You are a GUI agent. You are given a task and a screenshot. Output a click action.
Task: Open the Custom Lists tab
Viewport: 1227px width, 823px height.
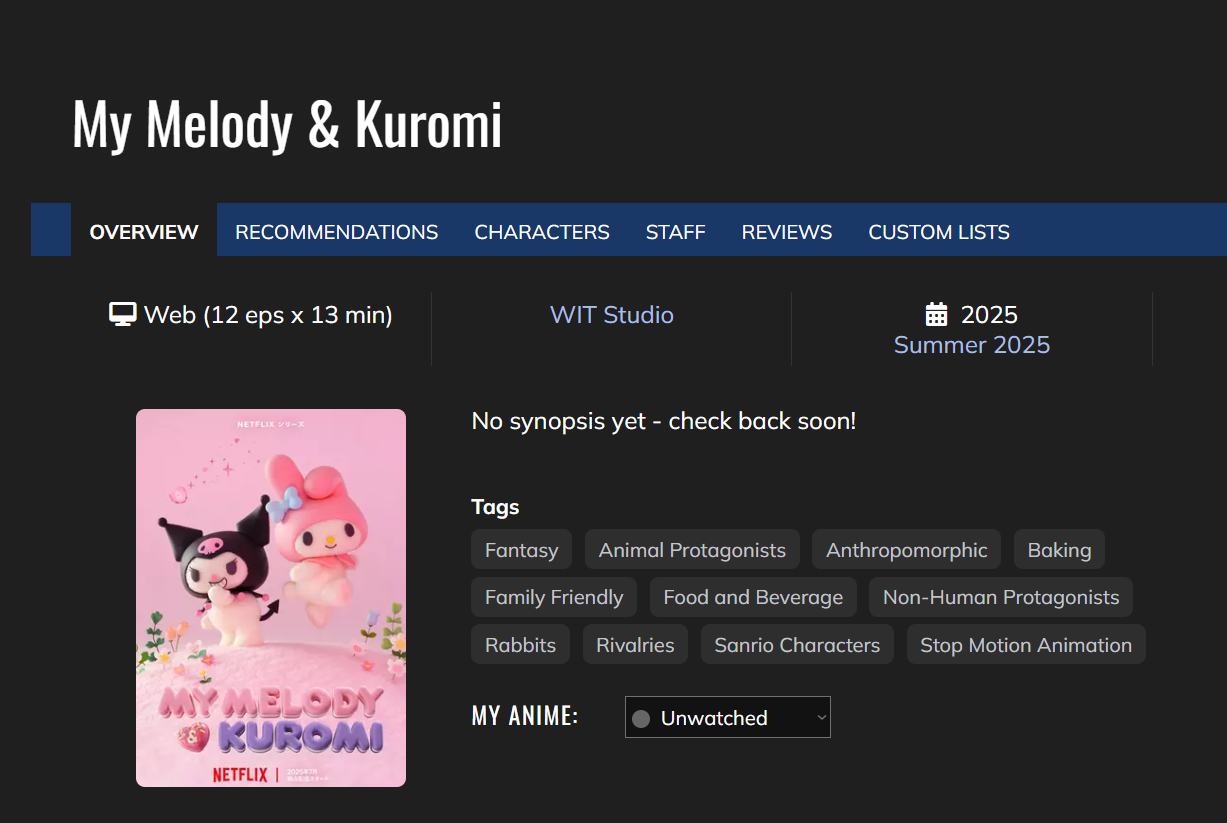pyautogui.click(x=939, y=232)
